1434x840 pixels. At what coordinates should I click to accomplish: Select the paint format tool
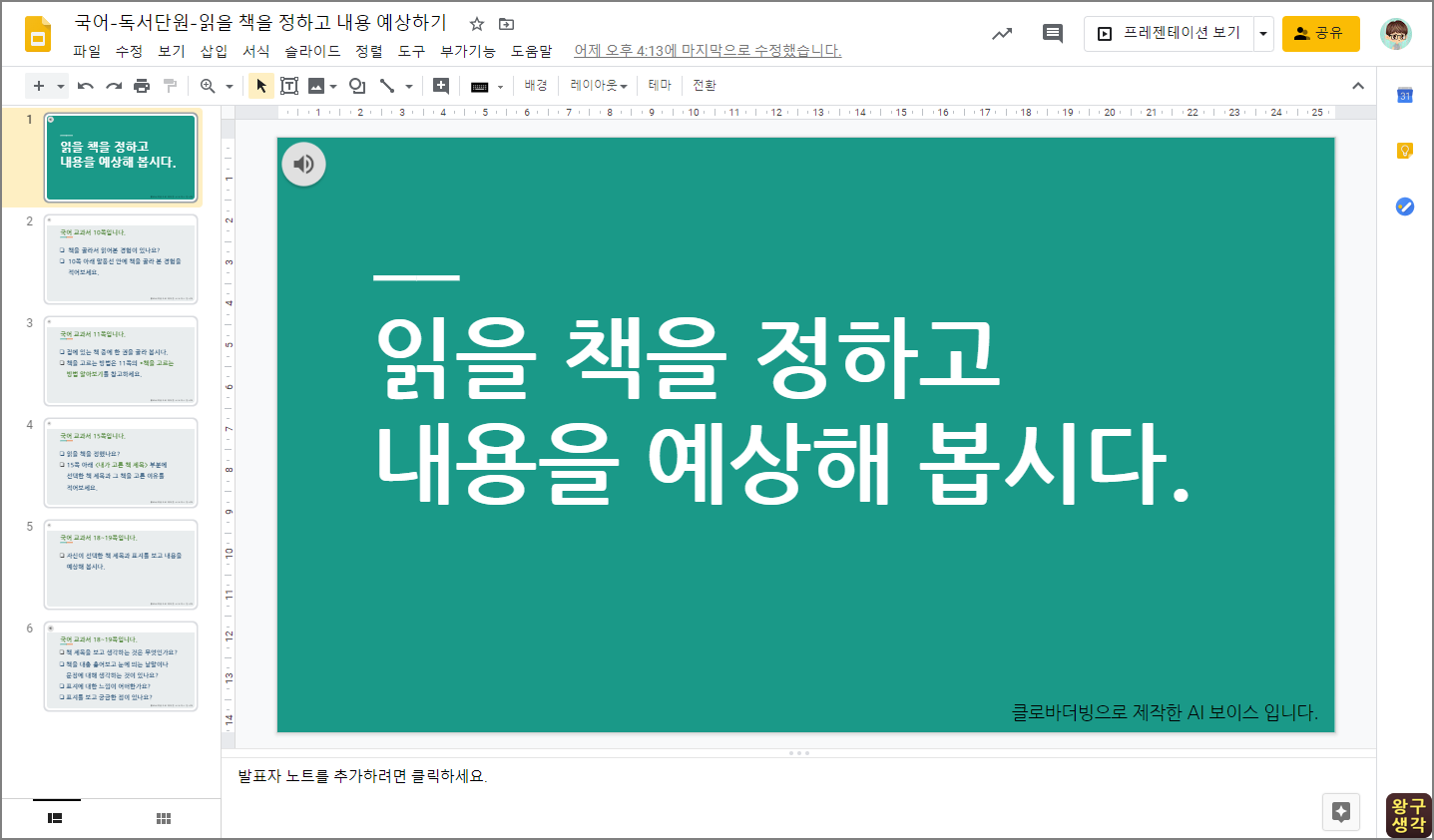click(x=170, y=86)
